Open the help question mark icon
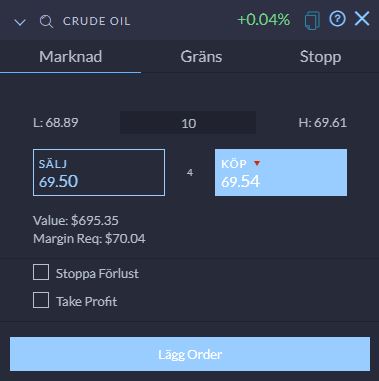This screenshot has width=379, height=381. coord(337,19)
